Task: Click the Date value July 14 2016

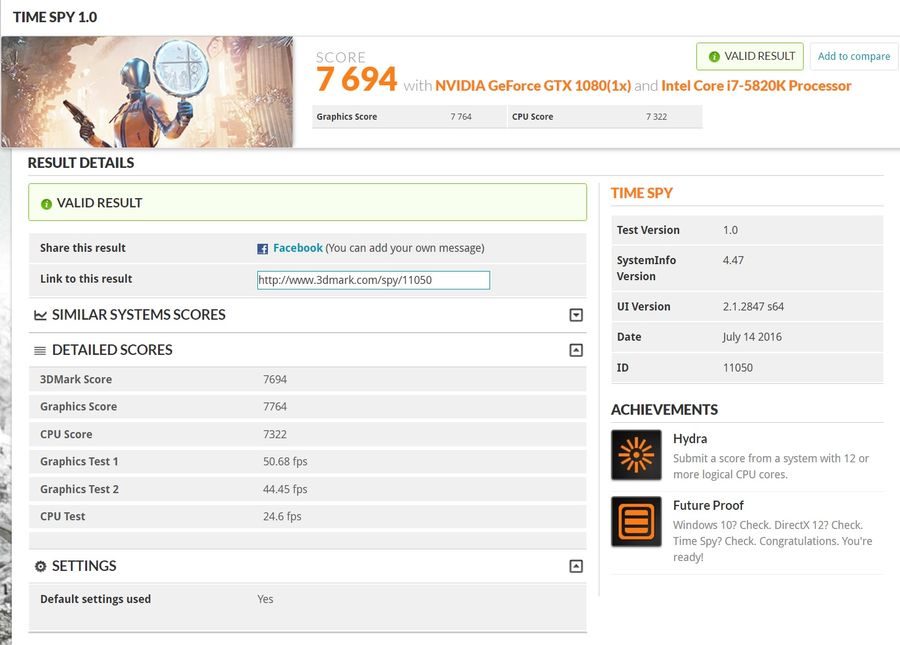Action: (x=752, y=337)
